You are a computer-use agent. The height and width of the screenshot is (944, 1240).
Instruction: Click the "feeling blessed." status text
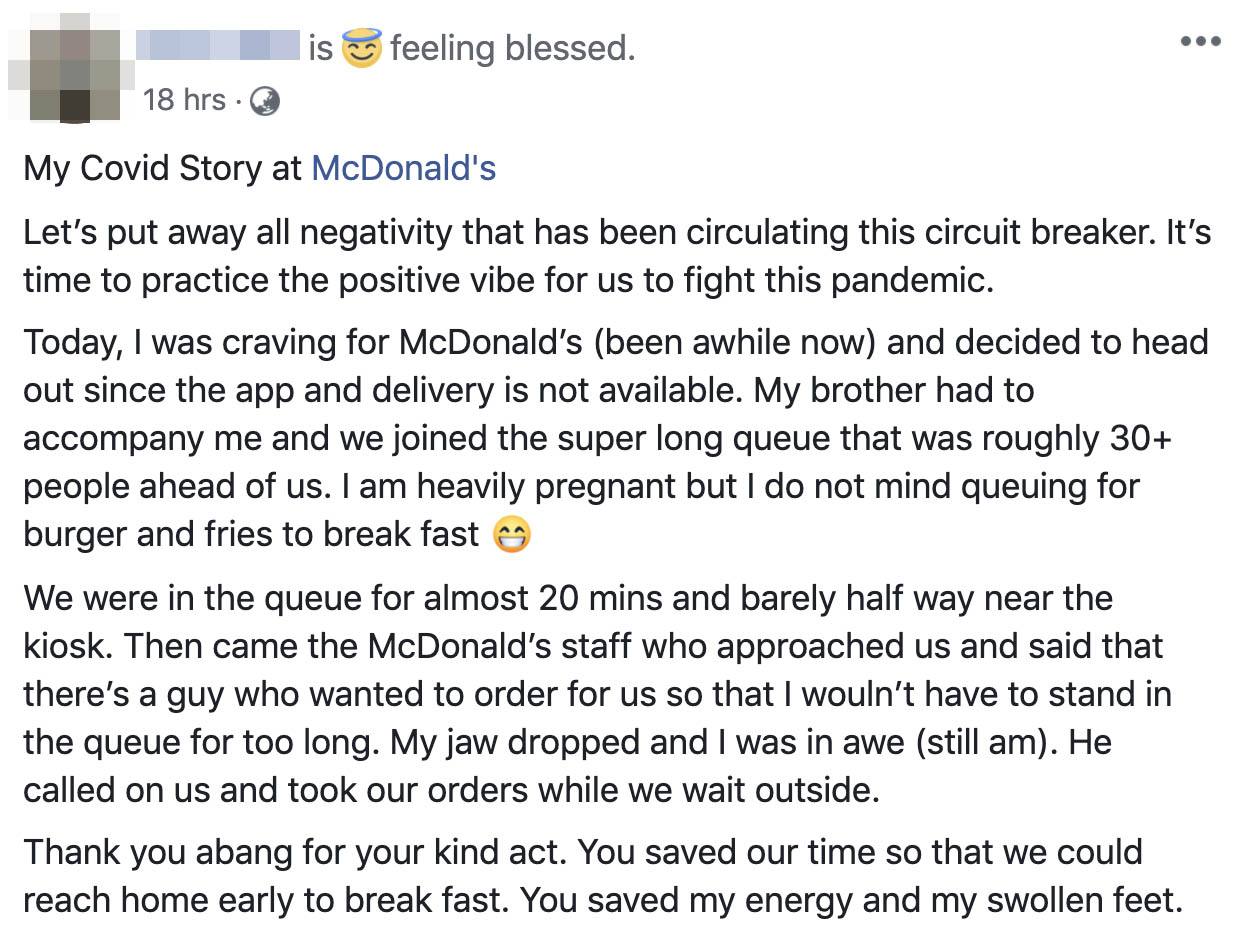click(512, 47)
